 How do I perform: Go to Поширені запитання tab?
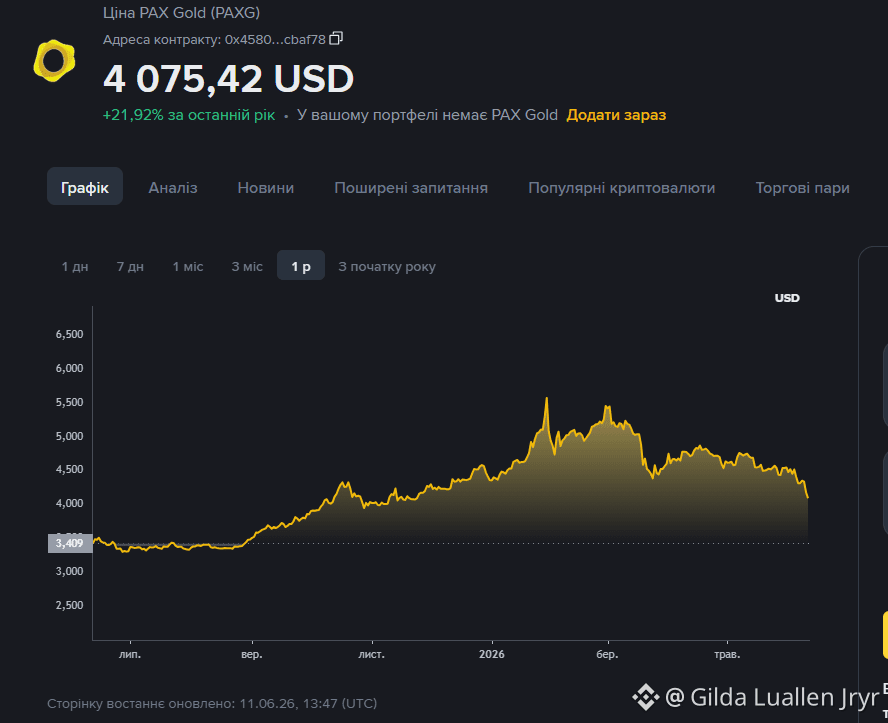(x=411, y=187)
